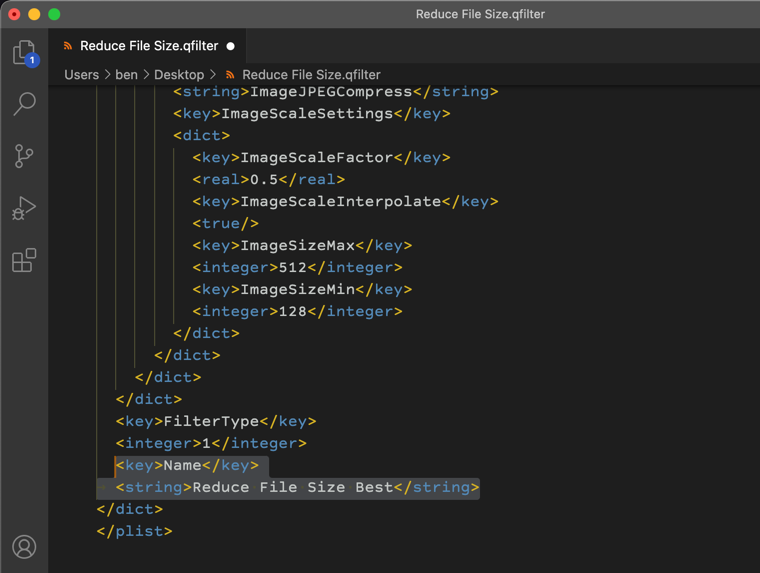Open the Explorer view in activity bar
Image resolution: width=760 pixels, height=573 pixels.
pyautogui.click(x=24, y=53)
